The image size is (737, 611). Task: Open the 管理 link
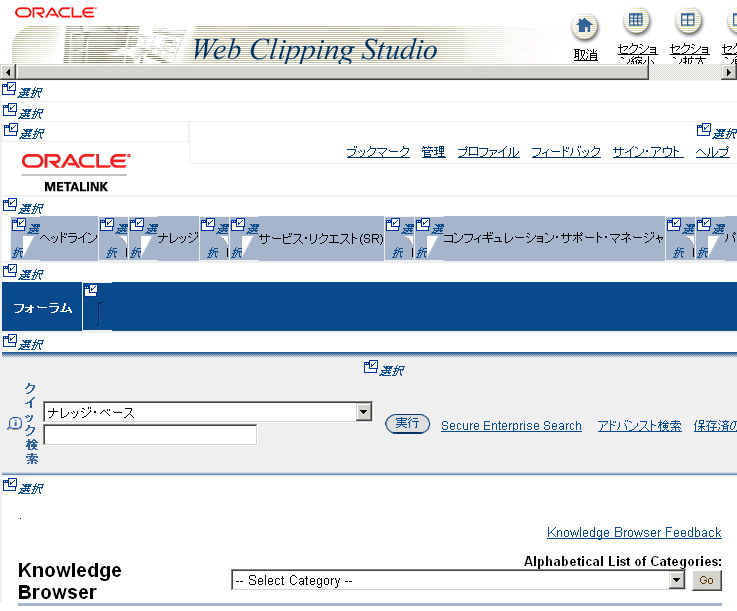click(433, 152)
